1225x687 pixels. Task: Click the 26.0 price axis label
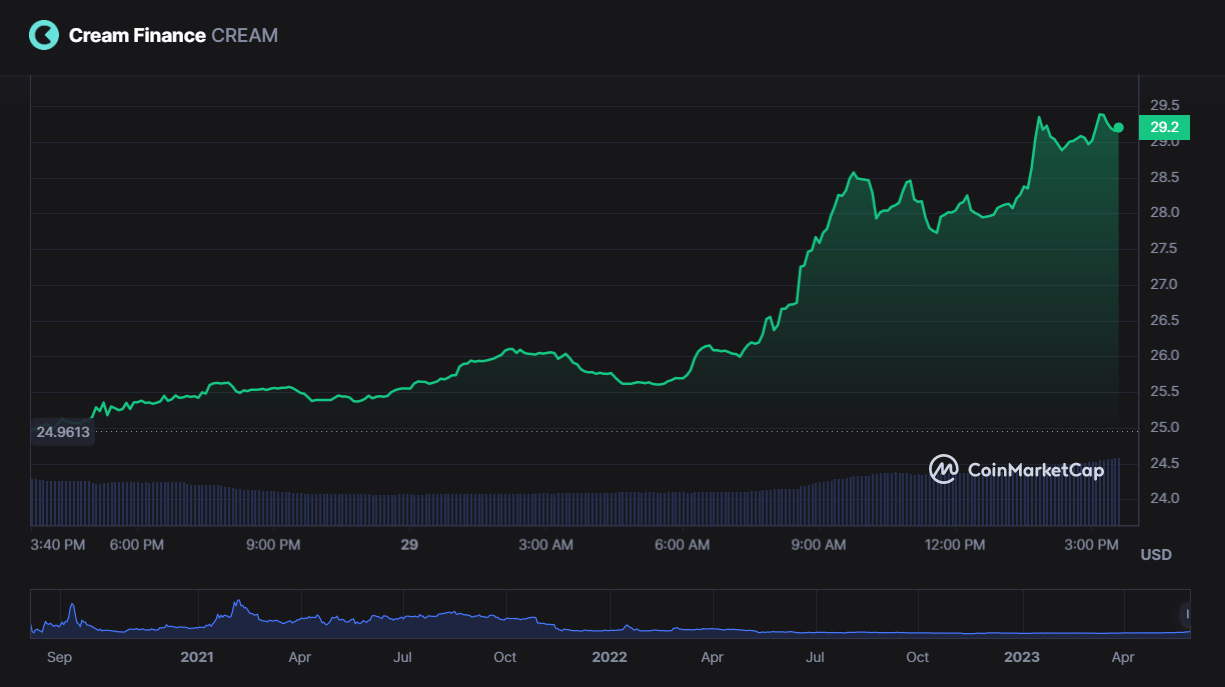pos(1164,355)
